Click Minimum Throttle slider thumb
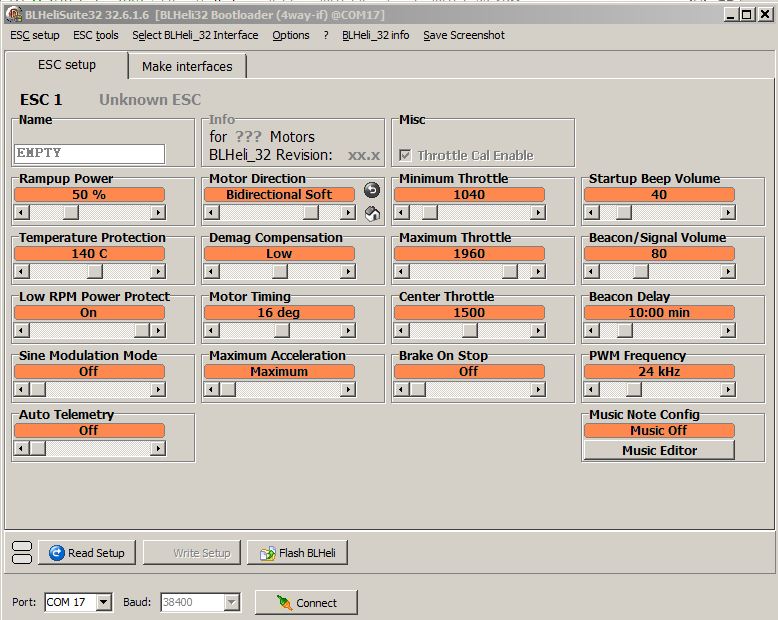 (x=430, y=212)
